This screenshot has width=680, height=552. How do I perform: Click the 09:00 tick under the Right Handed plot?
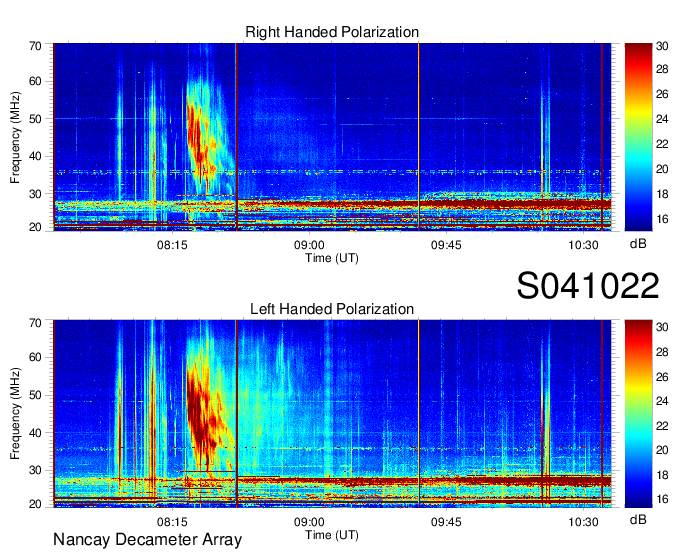coord(309,245)
